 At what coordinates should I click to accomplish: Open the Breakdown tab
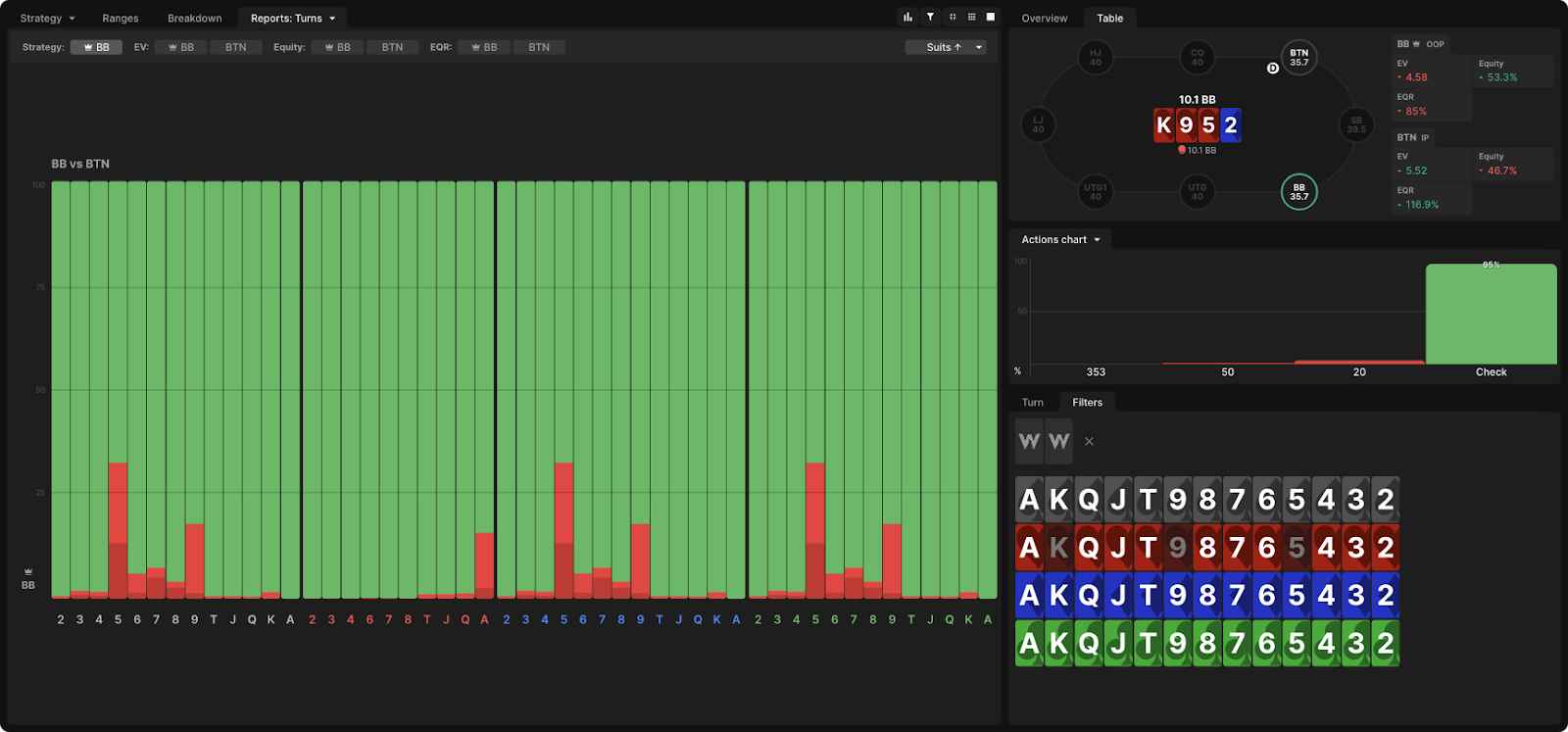coord(194,18)
